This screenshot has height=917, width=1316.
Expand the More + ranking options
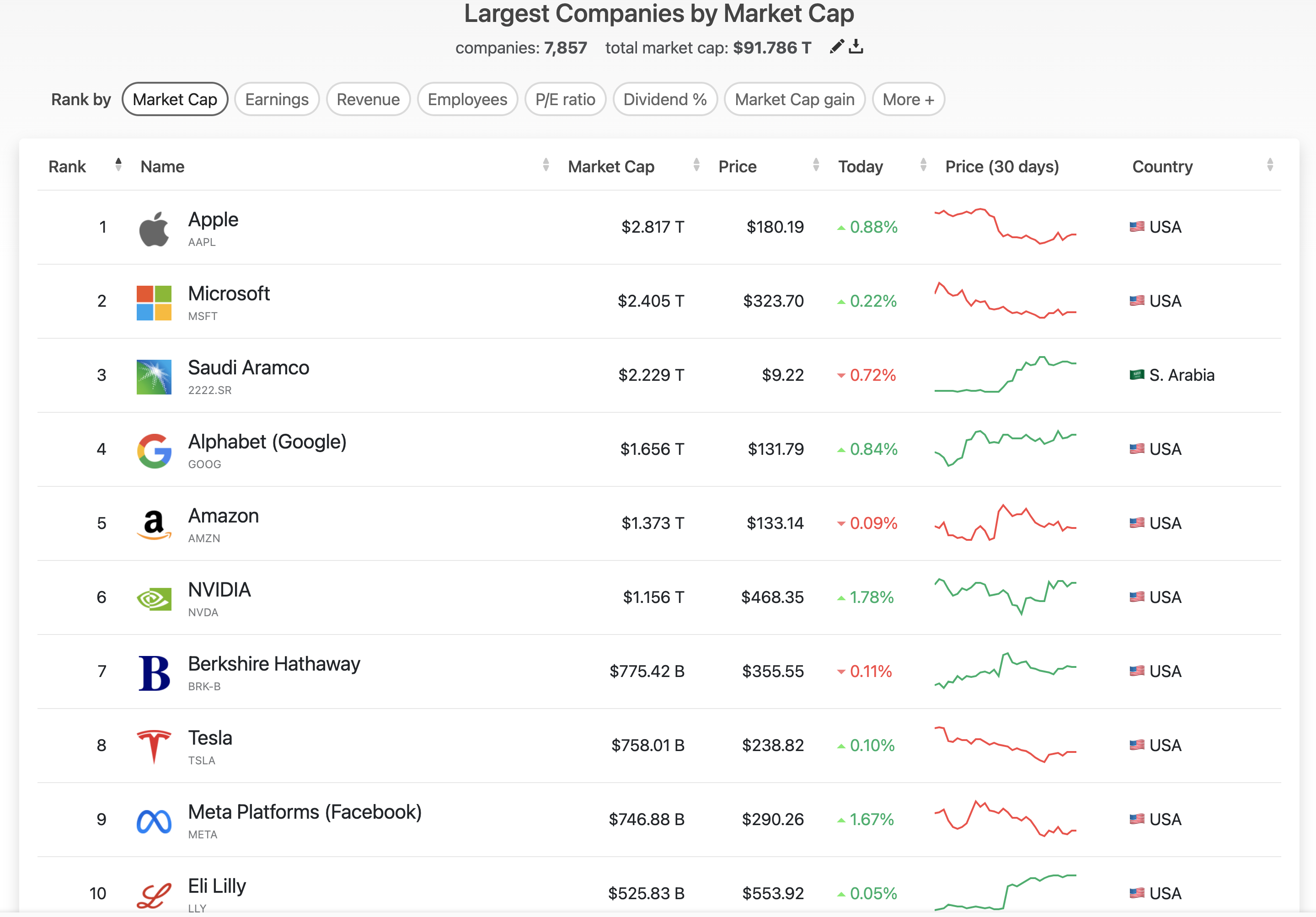tap(908, 99)
